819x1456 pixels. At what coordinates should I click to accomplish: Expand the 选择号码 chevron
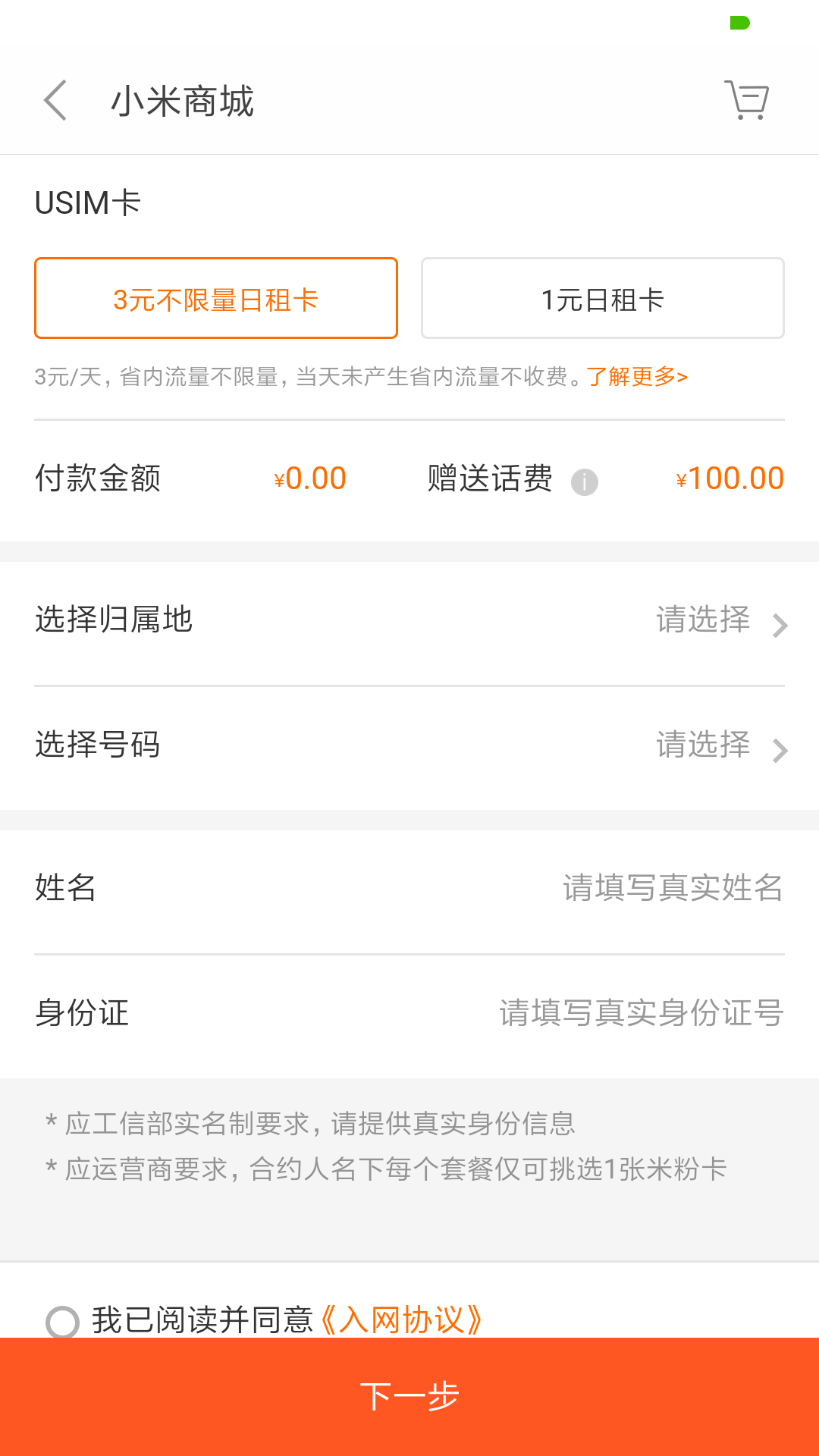780,751
